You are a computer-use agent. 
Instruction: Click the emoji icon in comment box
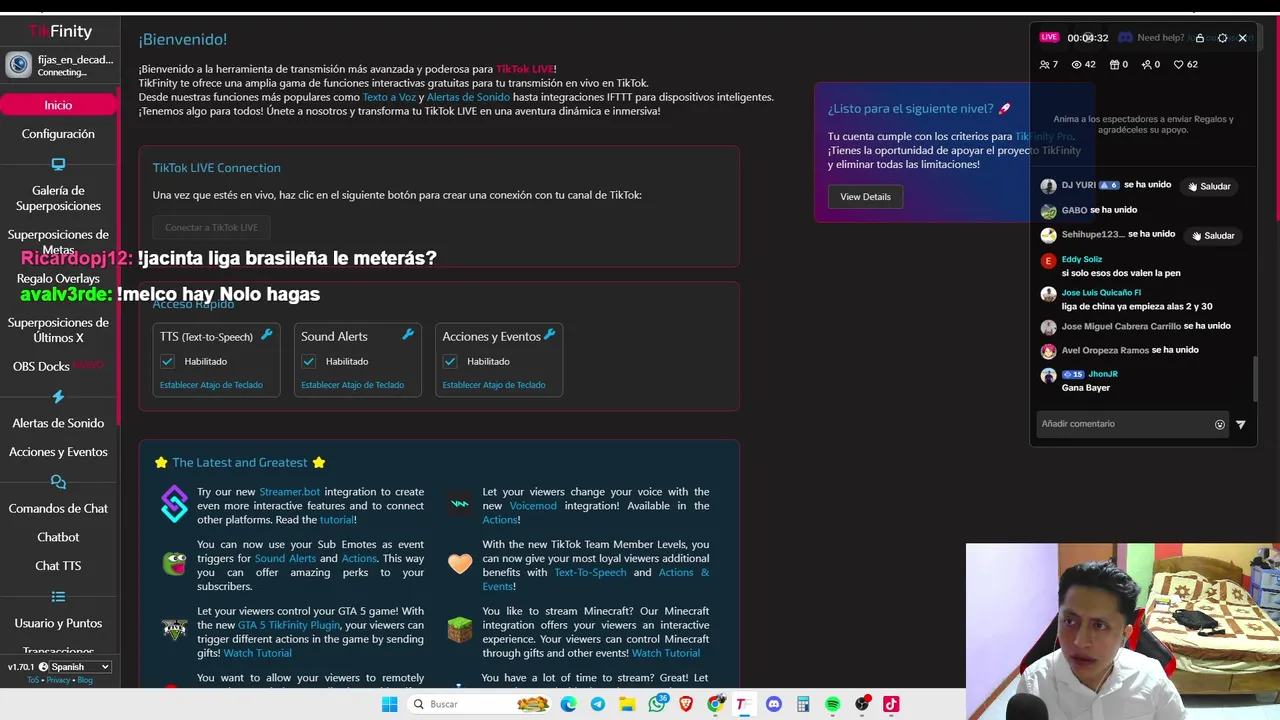pyautogui.click(x=1220, y=424)
